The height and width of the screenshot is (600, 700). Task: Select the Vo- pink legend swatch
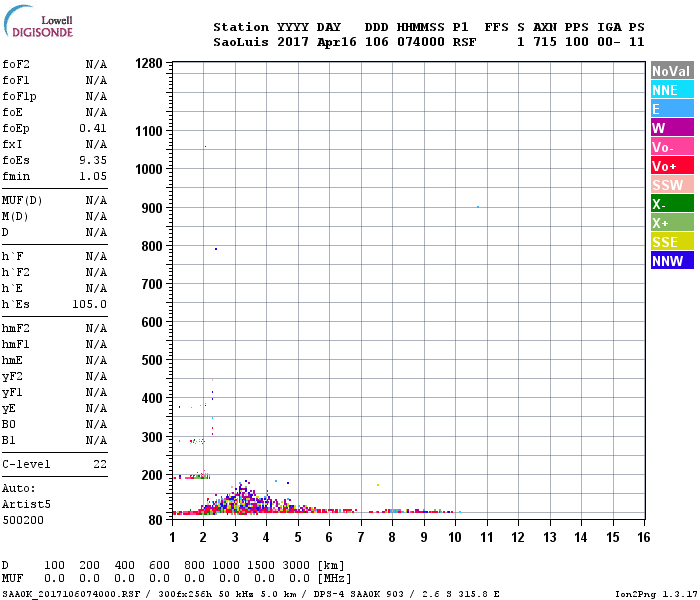(672, 146)
